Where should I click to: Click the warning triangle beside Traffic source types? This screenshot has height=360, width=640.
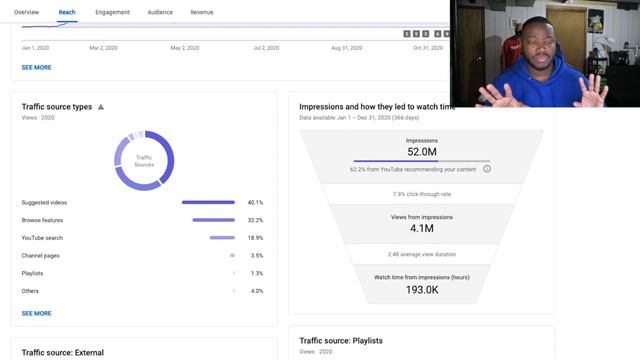pos(101,107)
